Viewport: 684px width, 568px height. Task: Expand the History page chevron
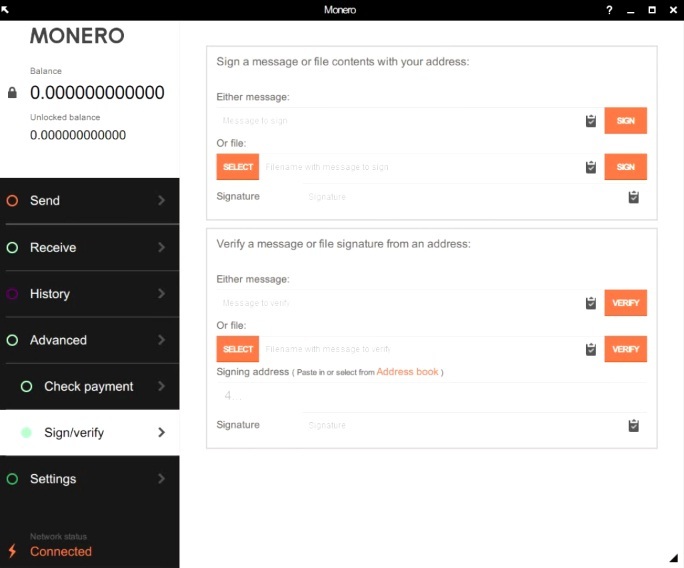click(161, 294)
